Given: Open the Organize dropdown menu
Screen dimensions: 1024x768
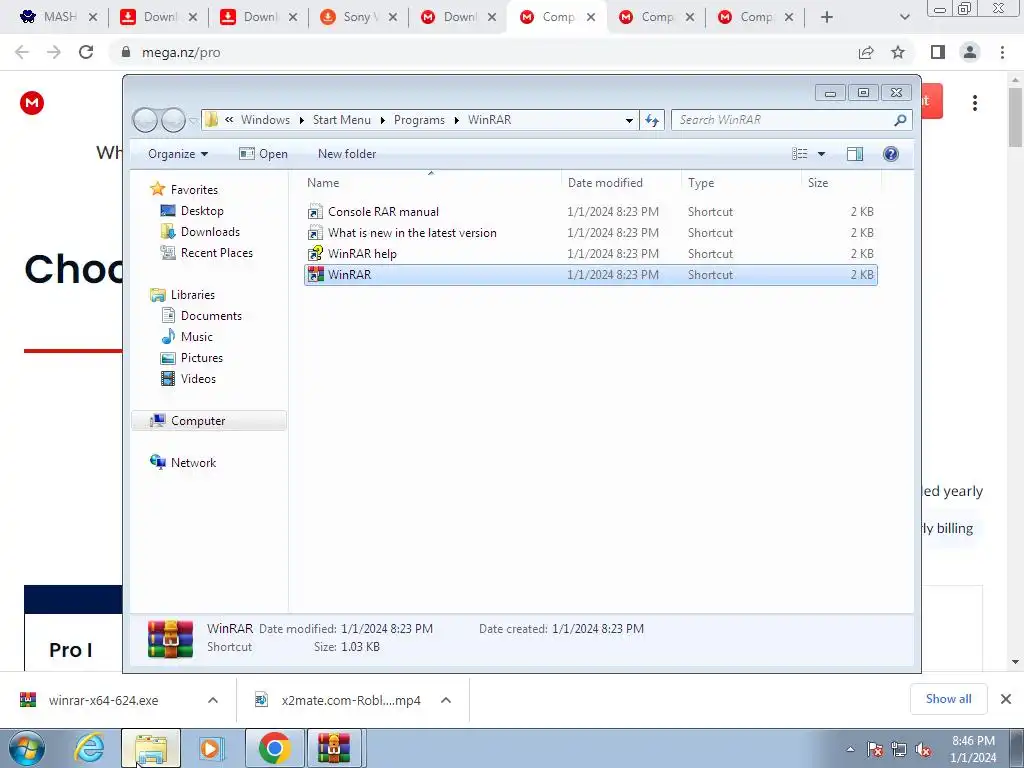Looking at the screenshot, I should click(178, 154).
